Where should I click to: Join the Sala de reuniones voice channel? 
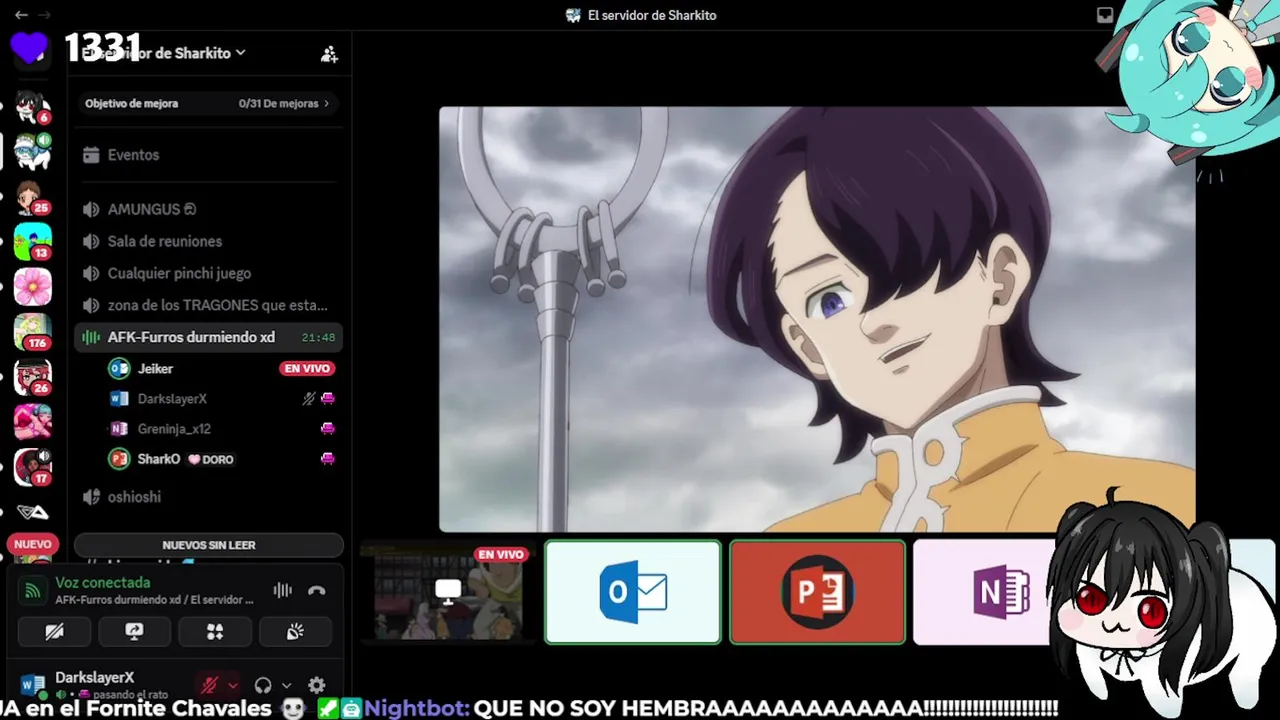pyautogui.click(x=209, y=241)
